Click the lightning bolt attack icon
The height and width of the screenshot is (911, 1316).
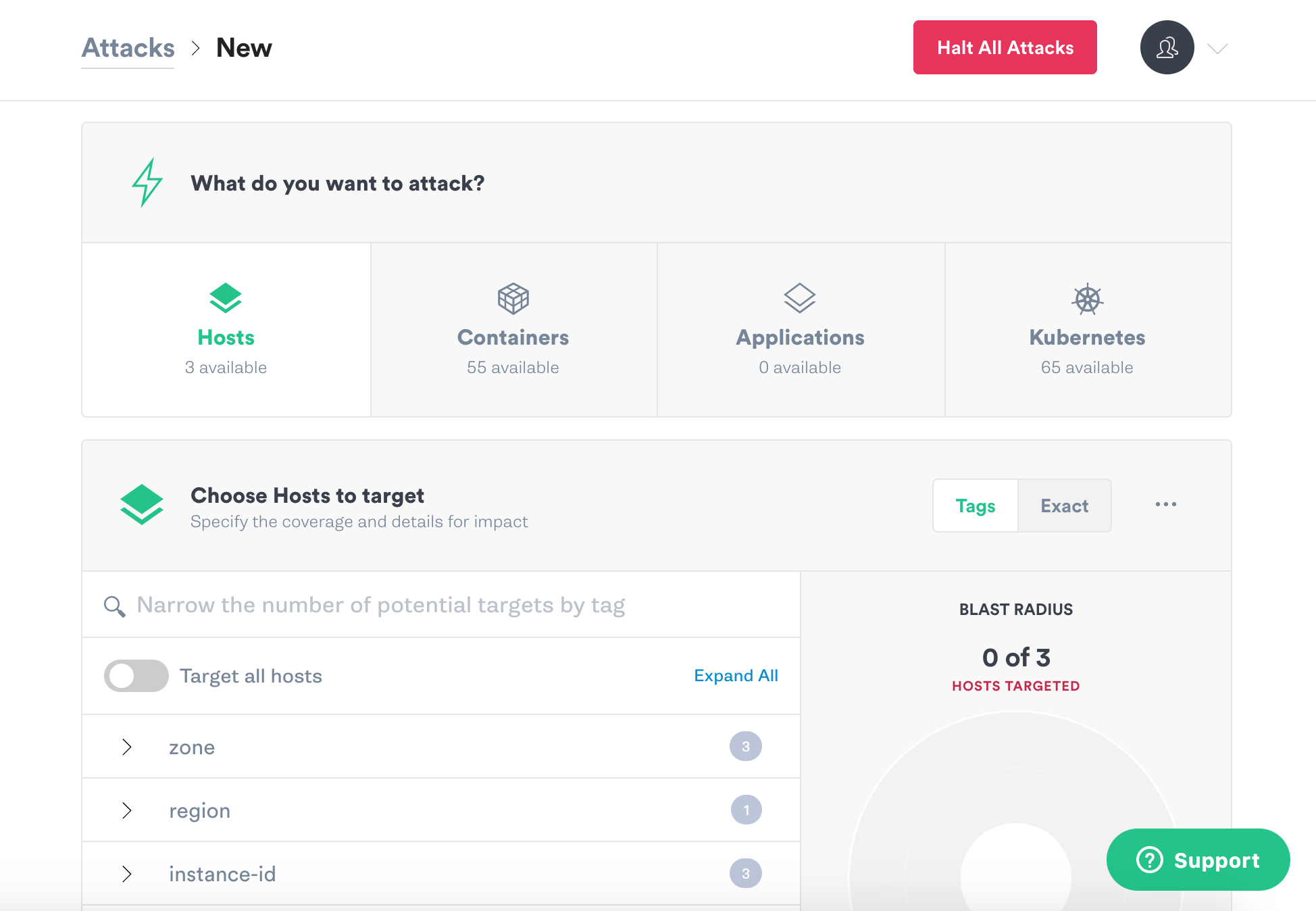pos(147,182)
